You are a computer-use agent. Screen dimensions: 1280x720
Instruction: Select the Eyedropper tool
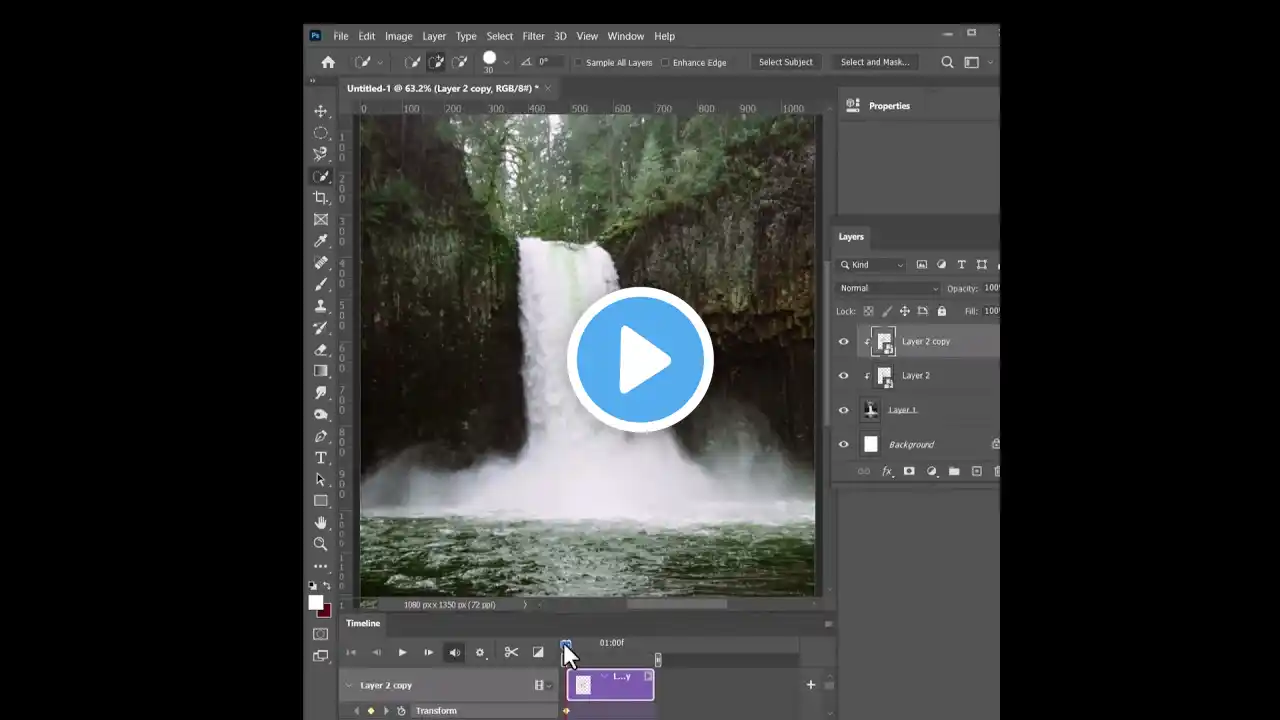click(320, 241)
